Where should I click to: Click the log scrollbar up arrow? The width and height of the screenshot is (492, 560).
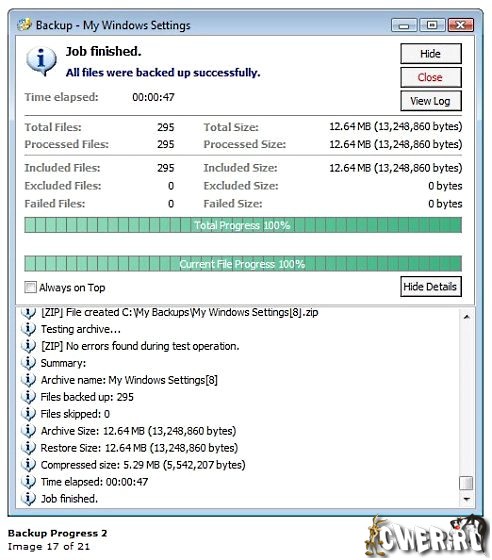pos(466,317)
